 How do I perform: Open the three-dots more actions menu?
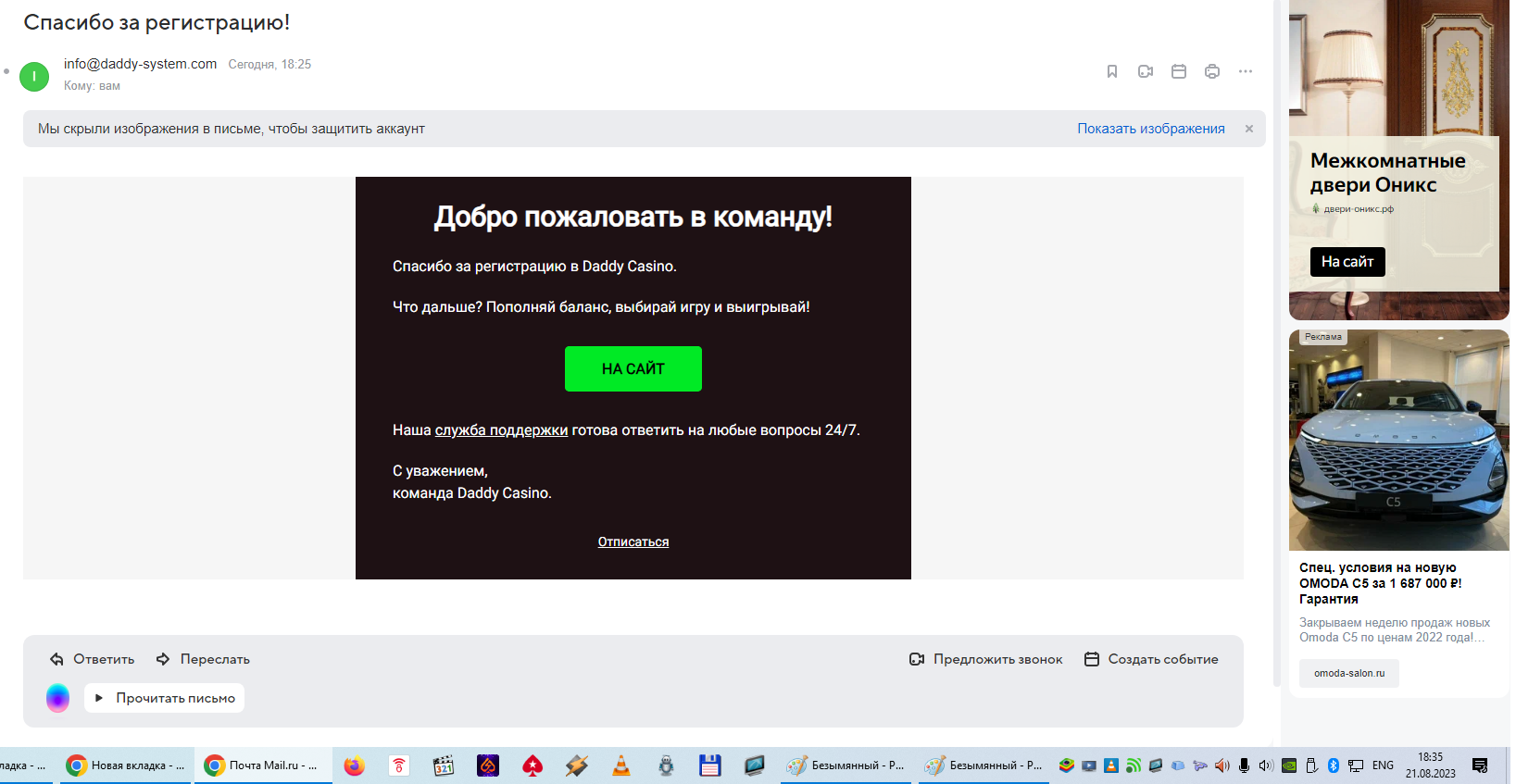(1246, 71)
